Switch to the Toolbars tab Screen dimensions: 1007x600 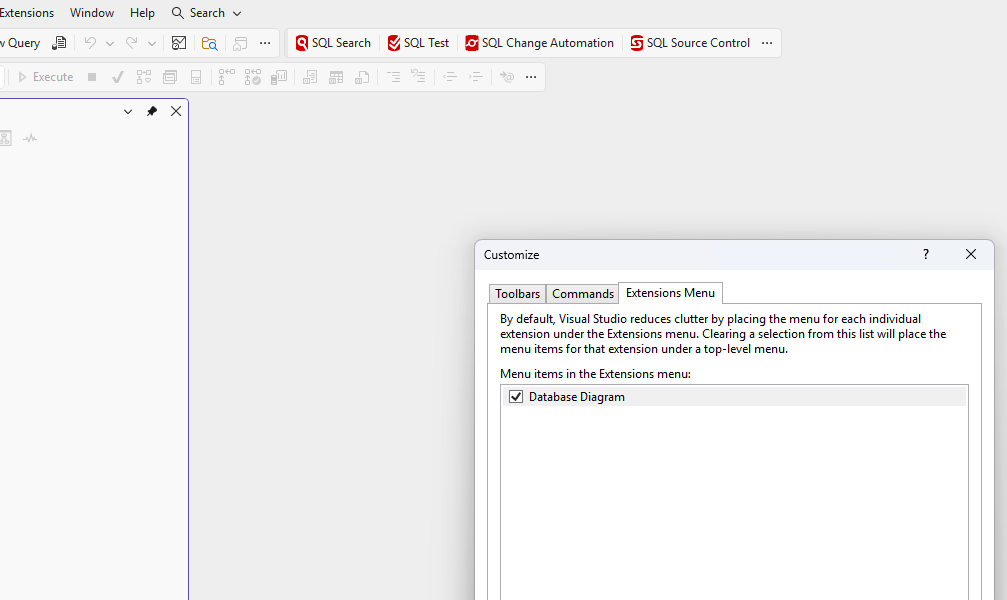(517, 294)
